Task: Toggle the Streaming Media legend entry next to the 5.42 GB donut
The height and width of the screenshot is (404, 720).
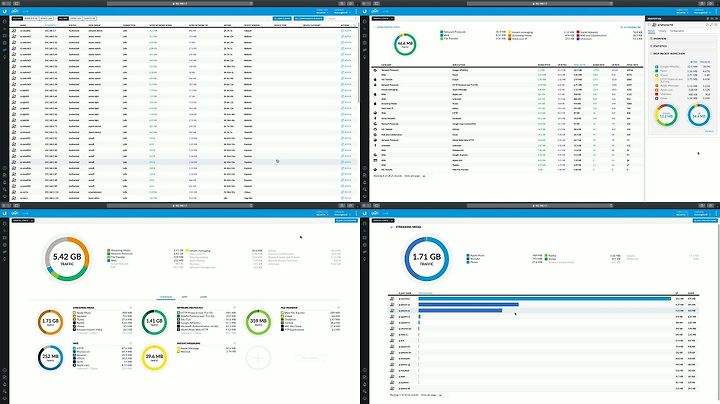Action: (x=119, y=251)
